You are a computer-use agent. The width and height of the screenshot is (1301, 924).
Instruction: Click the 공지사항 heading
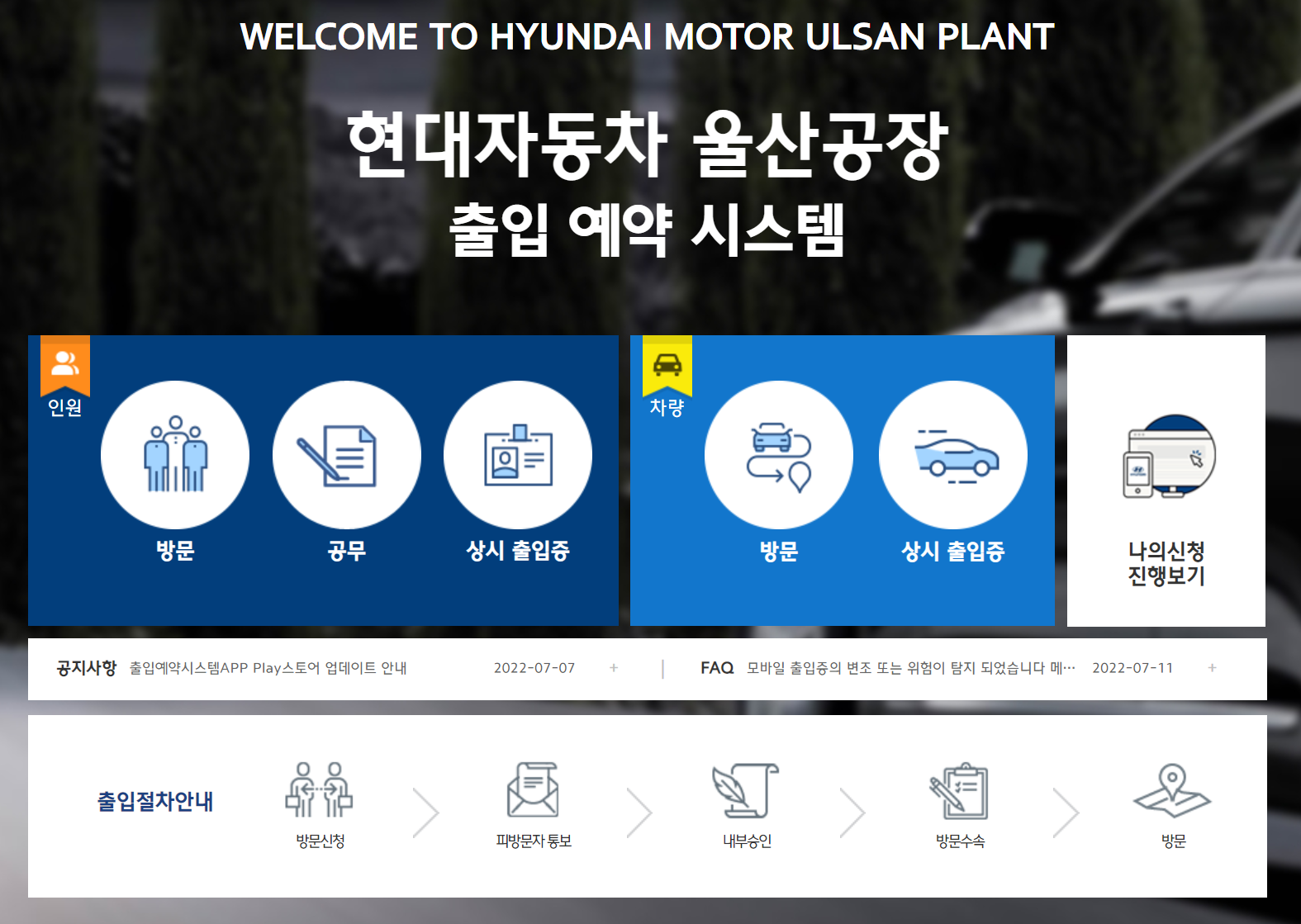click(87, 668)
